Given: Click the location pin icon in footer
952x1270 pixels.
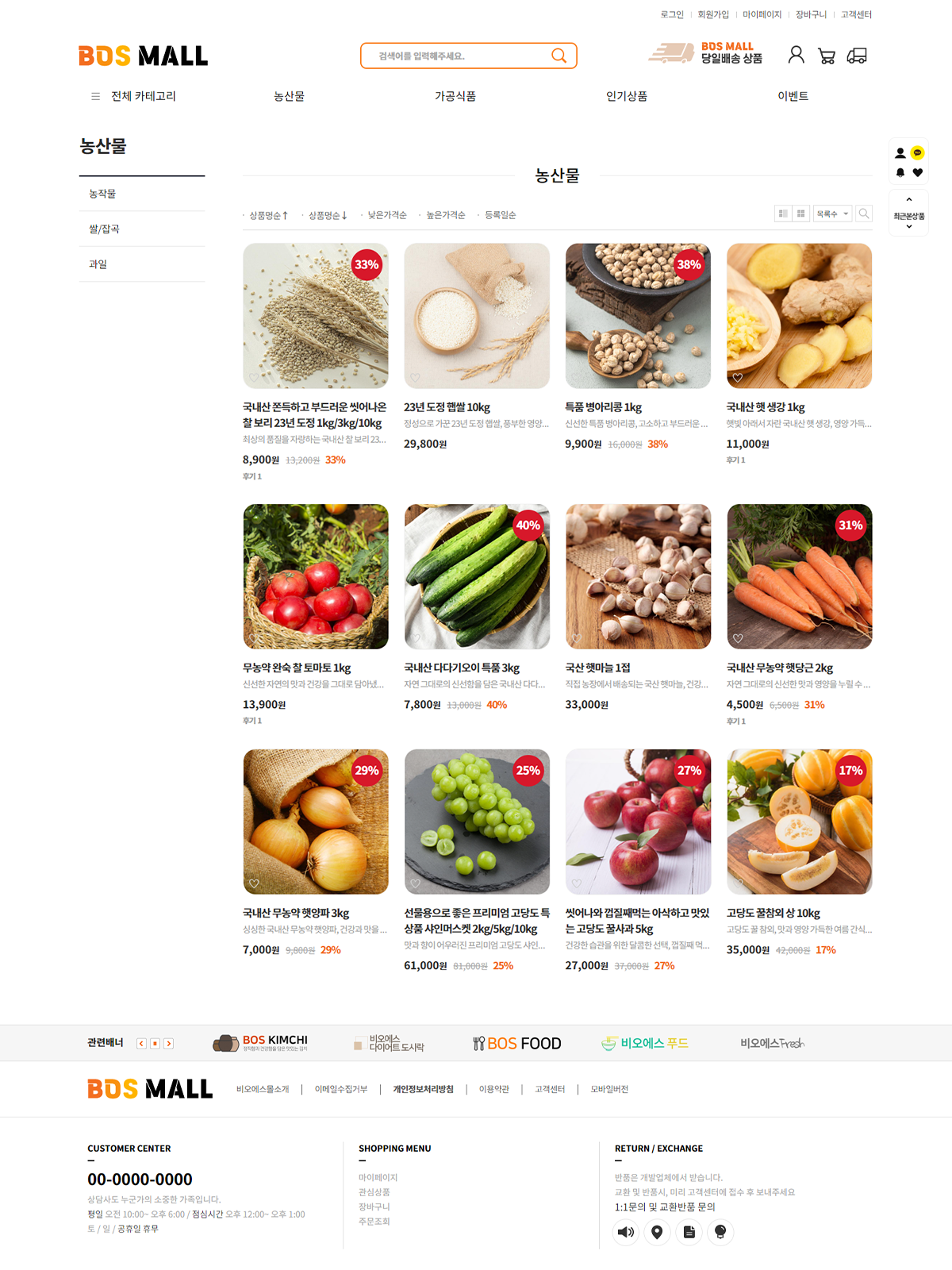Looking at the screenshot, I should 657,1232.
